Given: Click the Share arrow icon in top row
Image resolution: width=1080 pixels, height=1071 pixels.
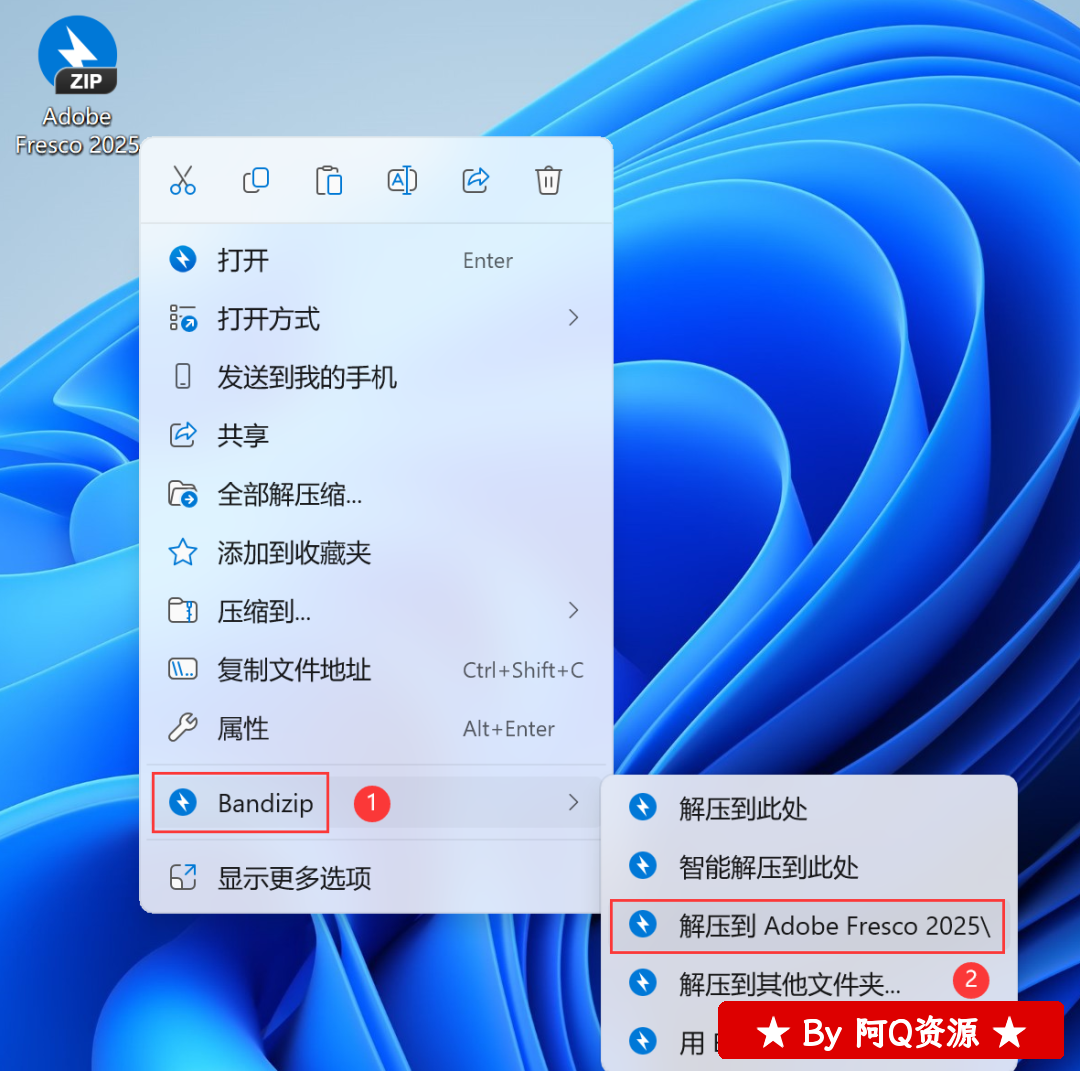Looking at the screenshot, I should tap(475, 180).
